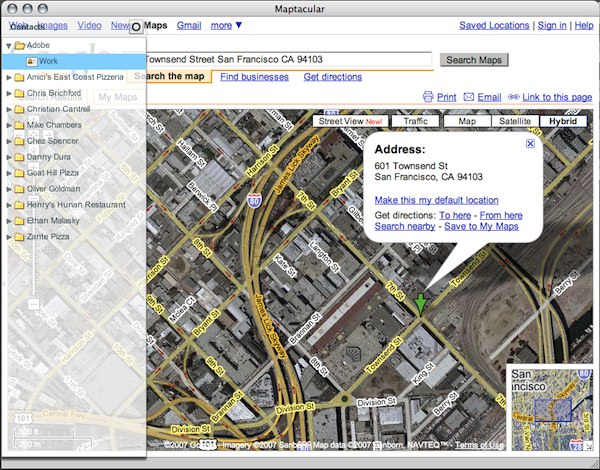Click the green arrow map marker
The image size is (600, 470).
click(x=421, y=305)
